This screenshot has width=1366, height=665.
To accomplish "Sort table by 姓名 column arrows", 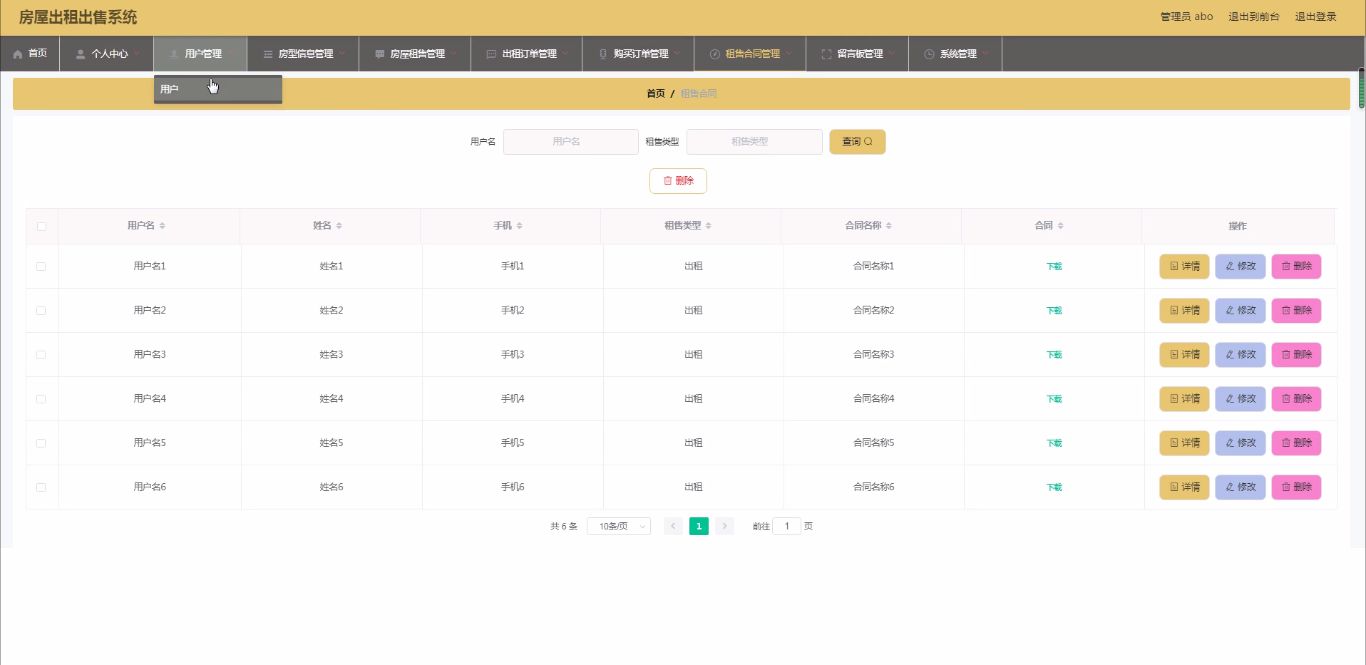I will click(339, 226).
